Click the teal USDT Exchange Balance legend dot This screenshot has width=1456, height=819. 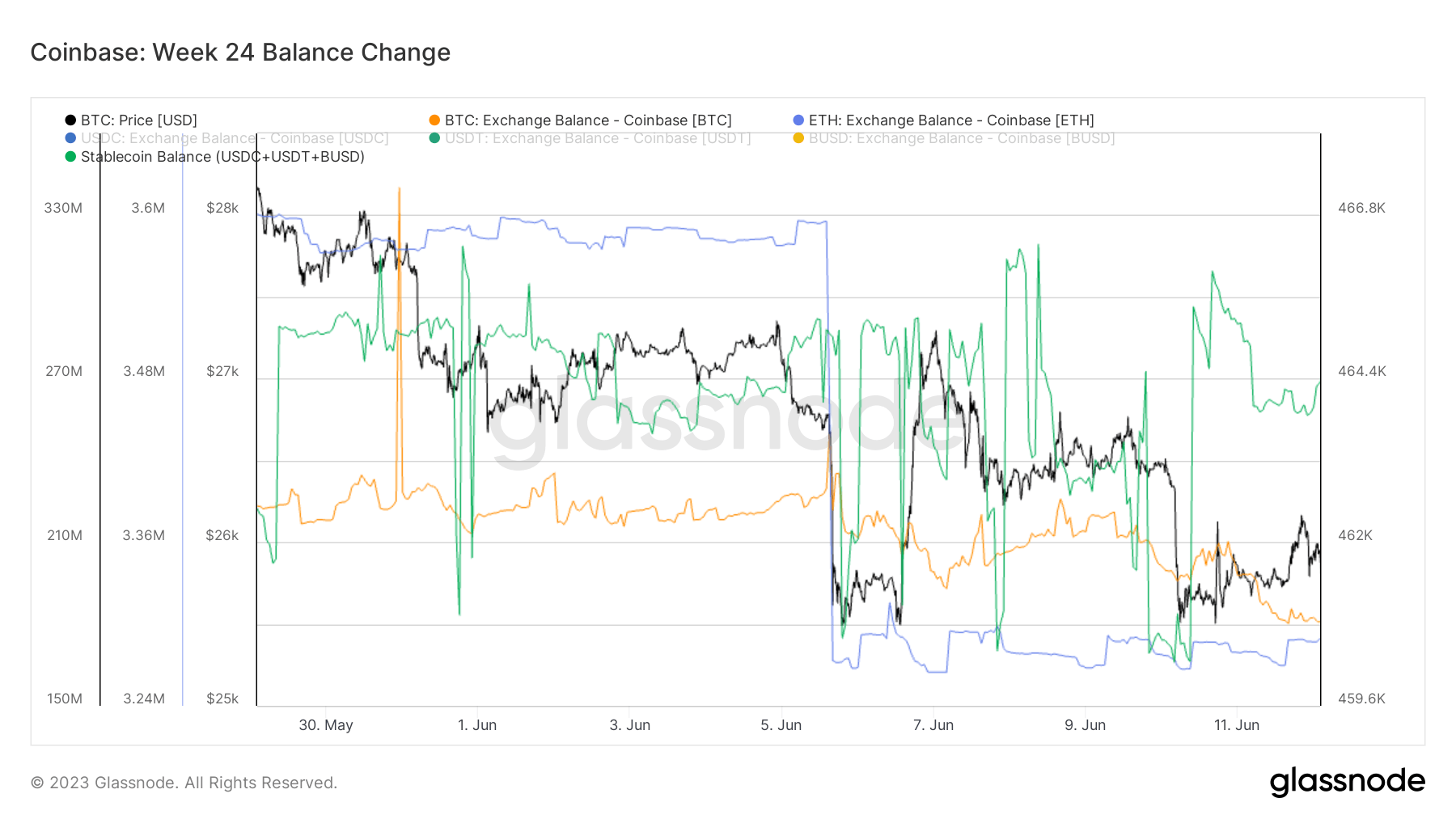click(x=434, y=138)
